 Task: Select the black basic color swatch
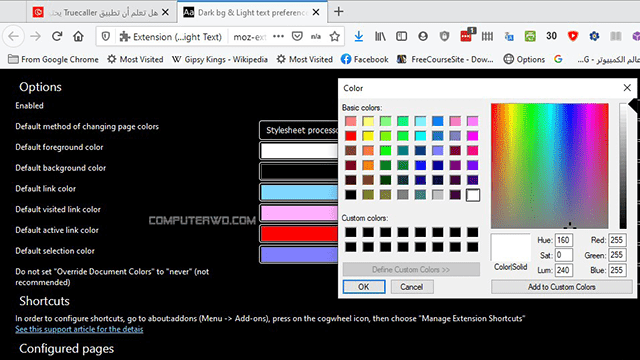coord(351,195)
